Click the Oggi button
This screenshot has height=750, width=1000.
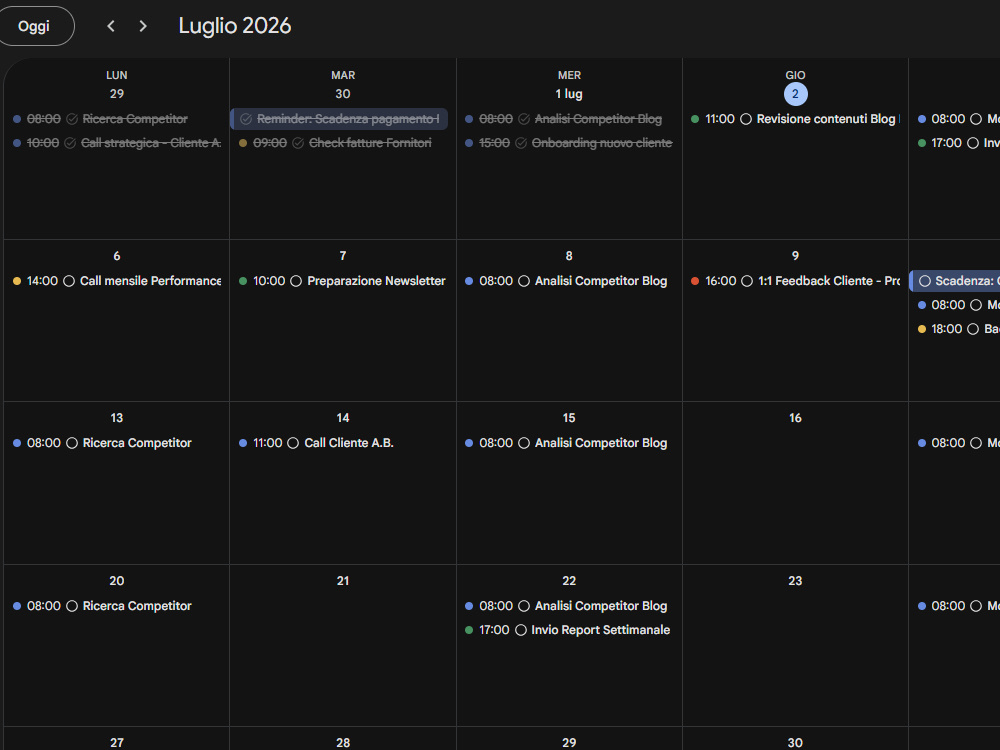pos(35,26)
